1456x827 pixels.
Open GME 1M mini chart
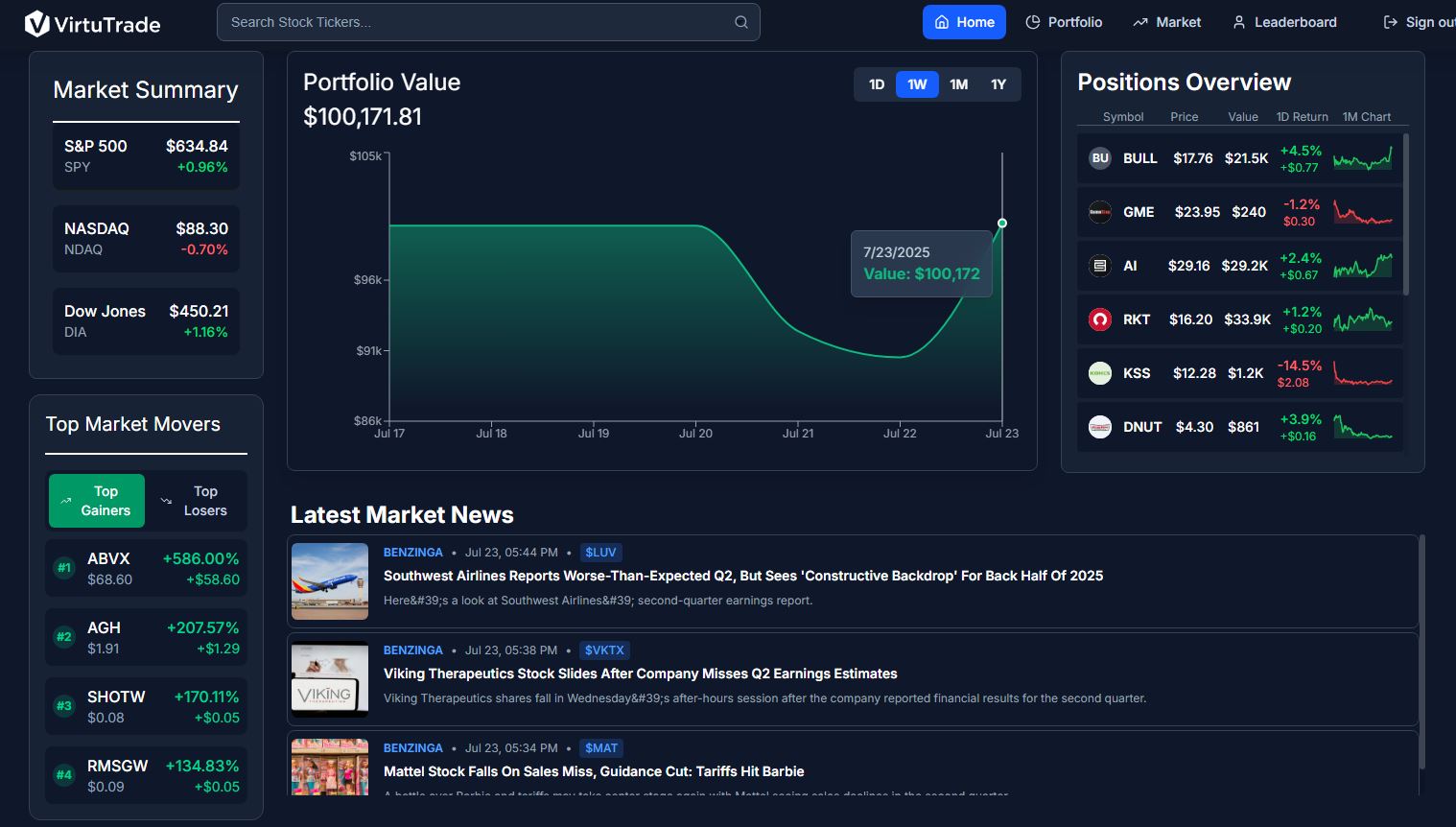(x=1363, y=212)
